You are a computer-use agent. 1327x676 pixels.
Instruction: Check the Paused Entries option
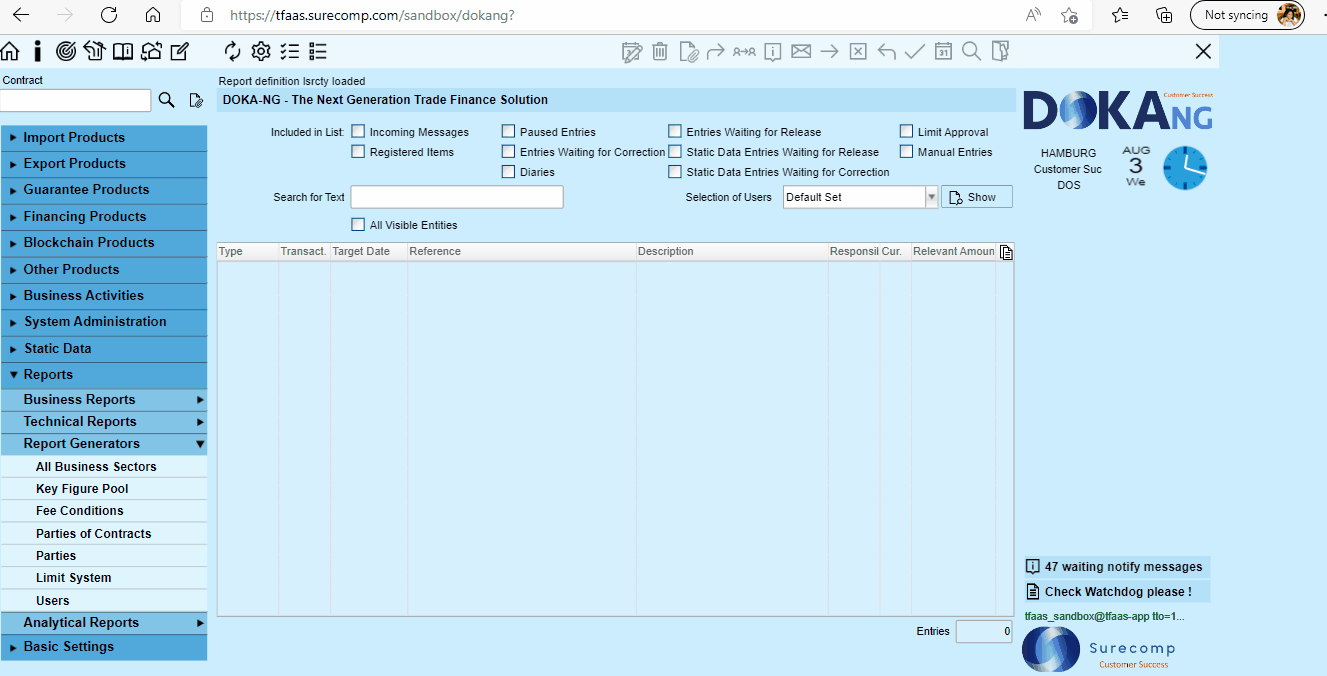point(509,131)
